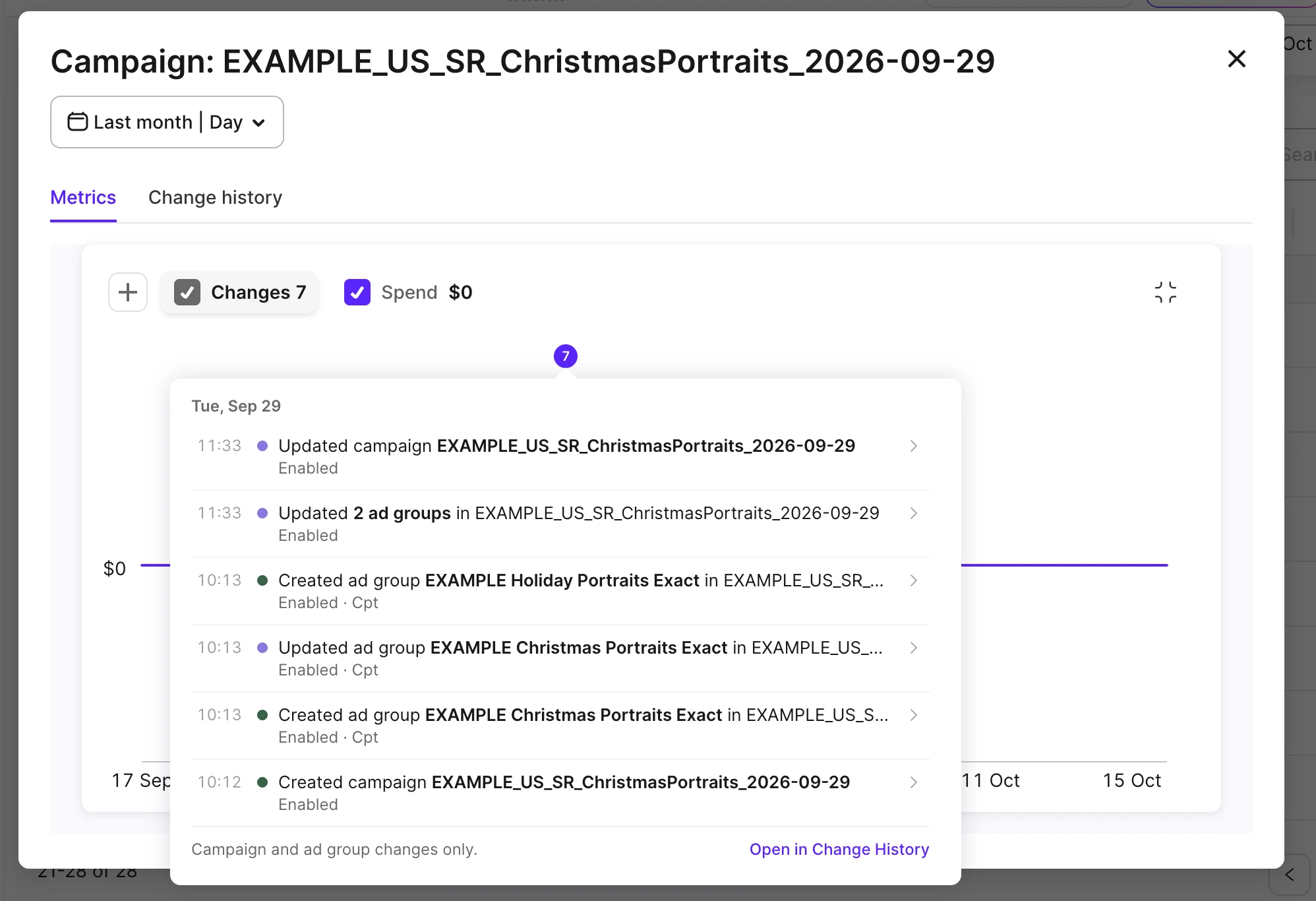Select the Metrics tab
Viewport: 1316px width, 901px height.
[x=83, y=197]
